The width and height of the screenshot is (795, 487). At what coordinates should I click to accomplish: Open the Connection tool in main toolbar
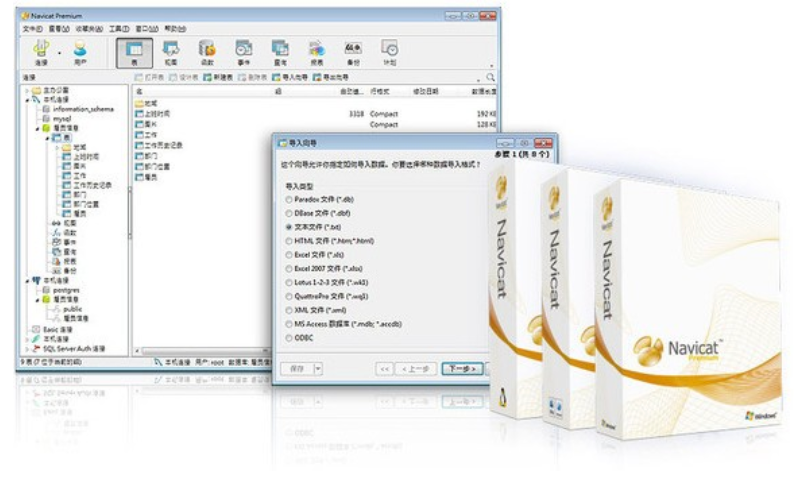tap(41, 52)
